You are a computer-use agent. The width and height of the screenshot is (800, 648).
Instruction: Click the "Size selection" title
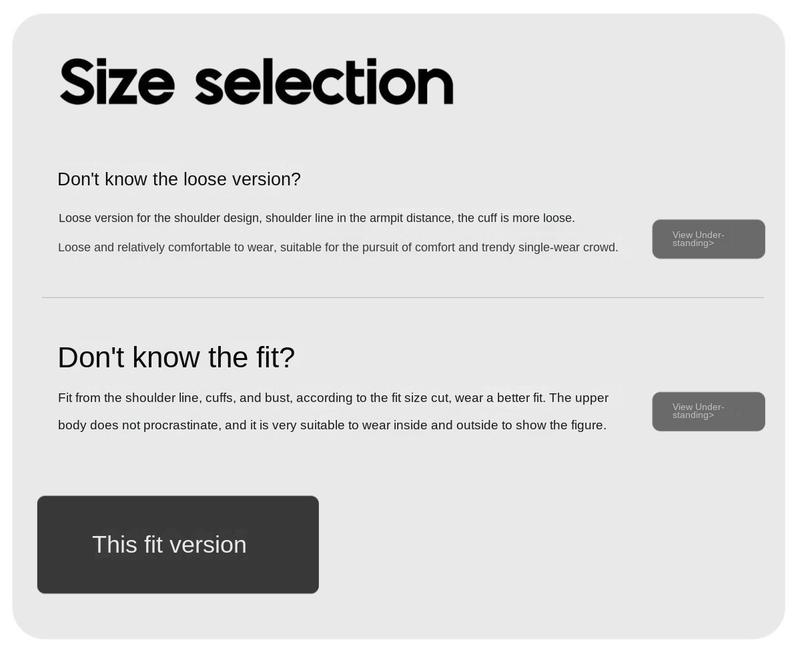click(257, 82)
